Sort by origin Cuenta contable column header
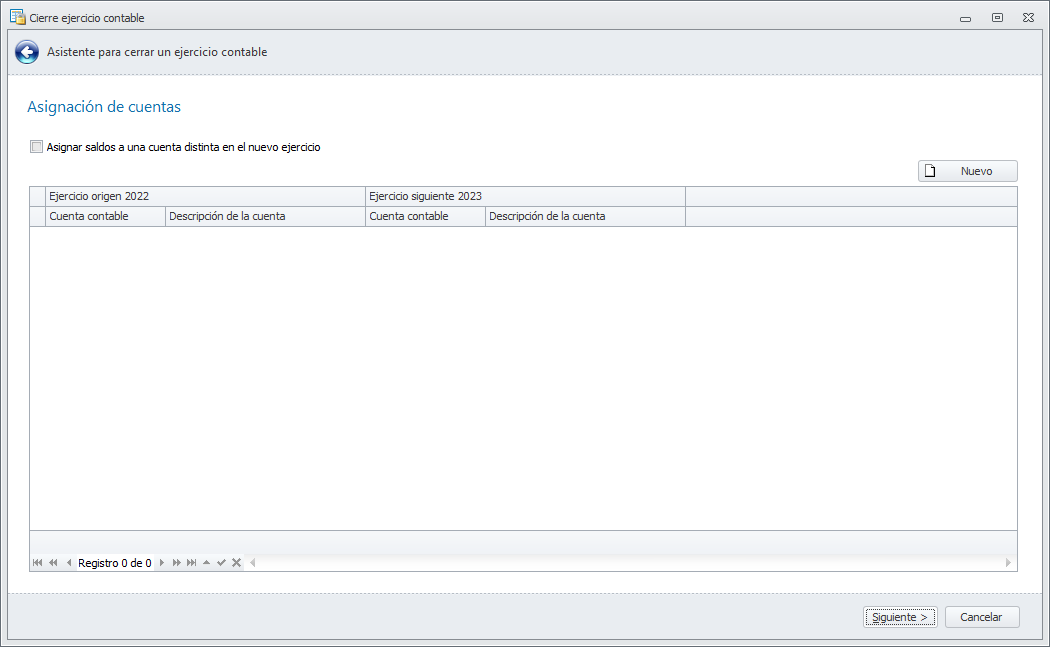Viewport: 1050px width, 647px height. click(x=105, y=216)
